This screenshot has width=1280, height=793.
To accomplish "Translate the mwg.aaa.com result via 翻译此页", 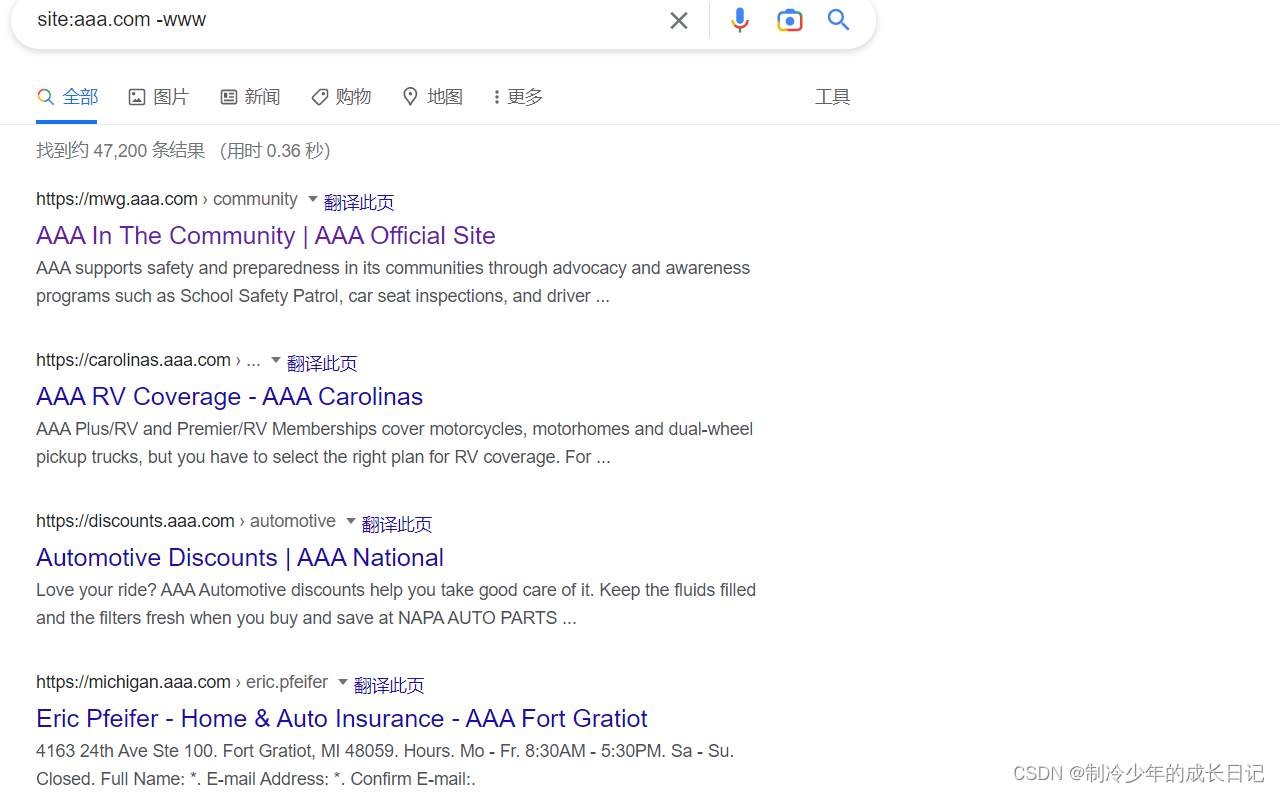I will click(x=359, y=202).
